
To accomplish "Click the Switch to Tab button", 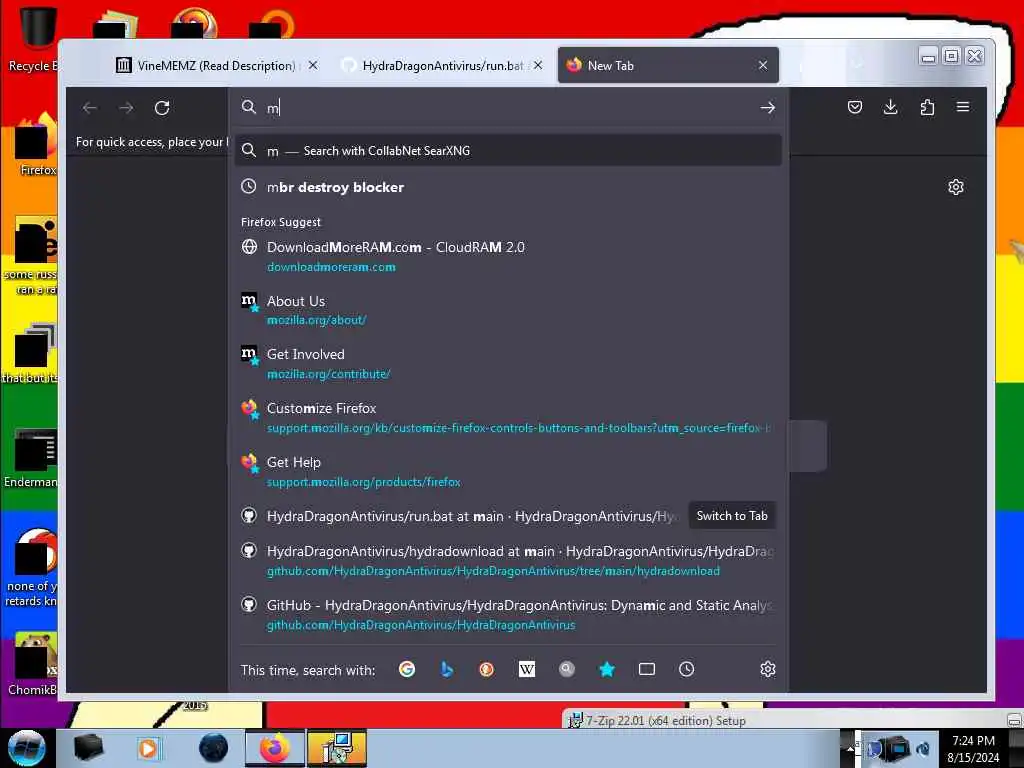I will (731, 516).
